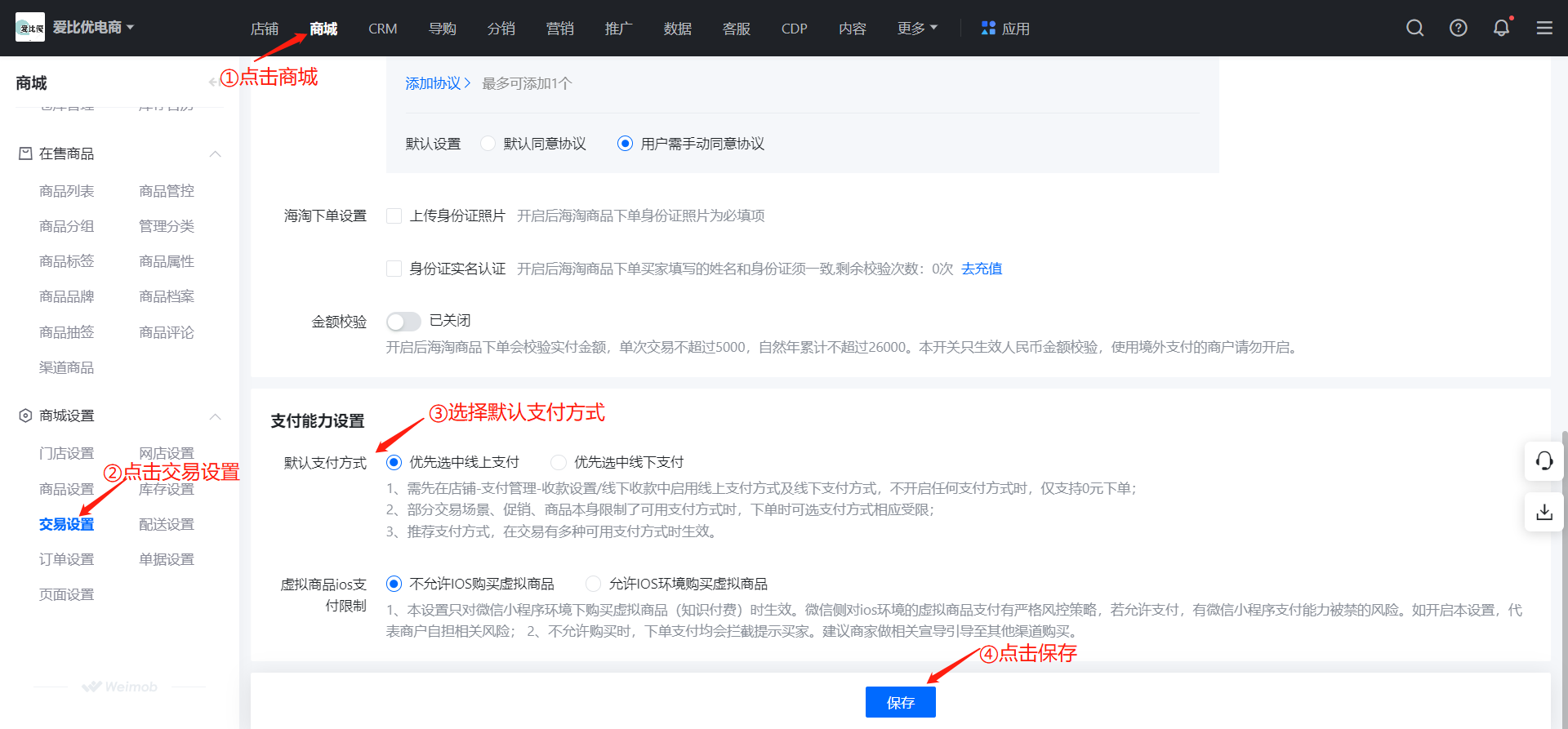Open the notifications bell icon

(x=1501, y=29)
